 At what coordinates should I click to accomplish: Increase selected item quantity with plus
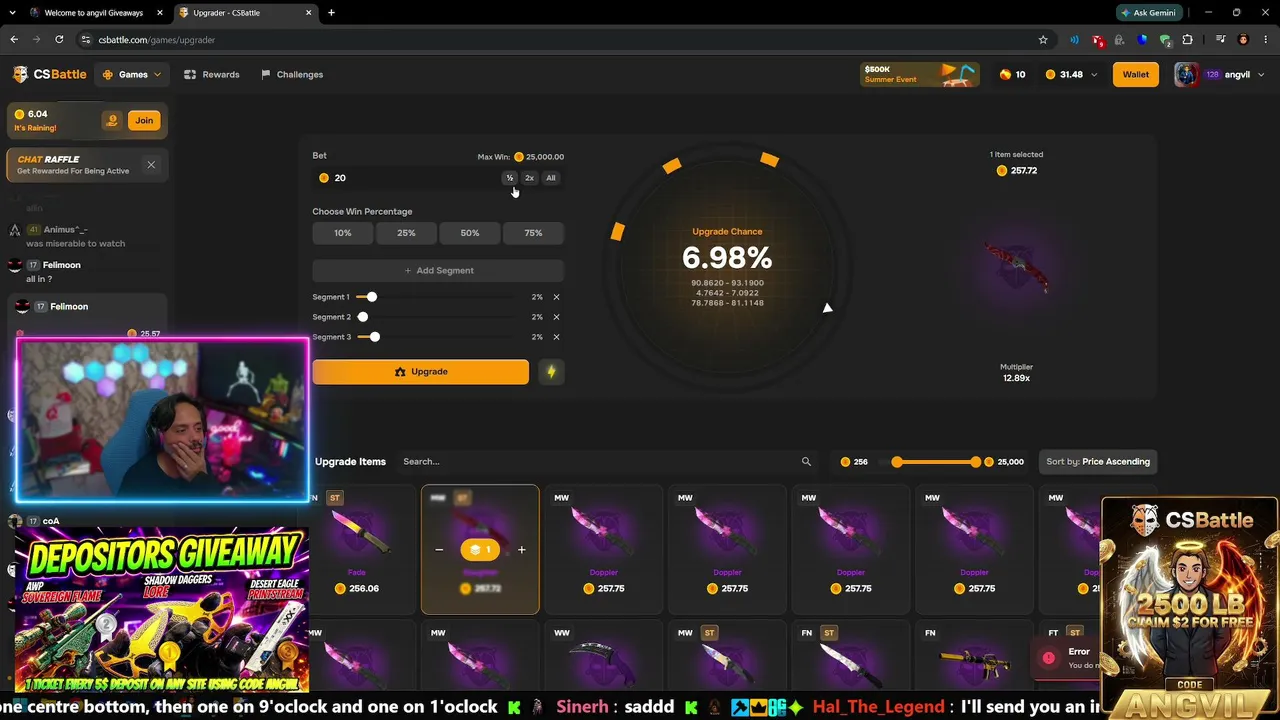(521, 550)
